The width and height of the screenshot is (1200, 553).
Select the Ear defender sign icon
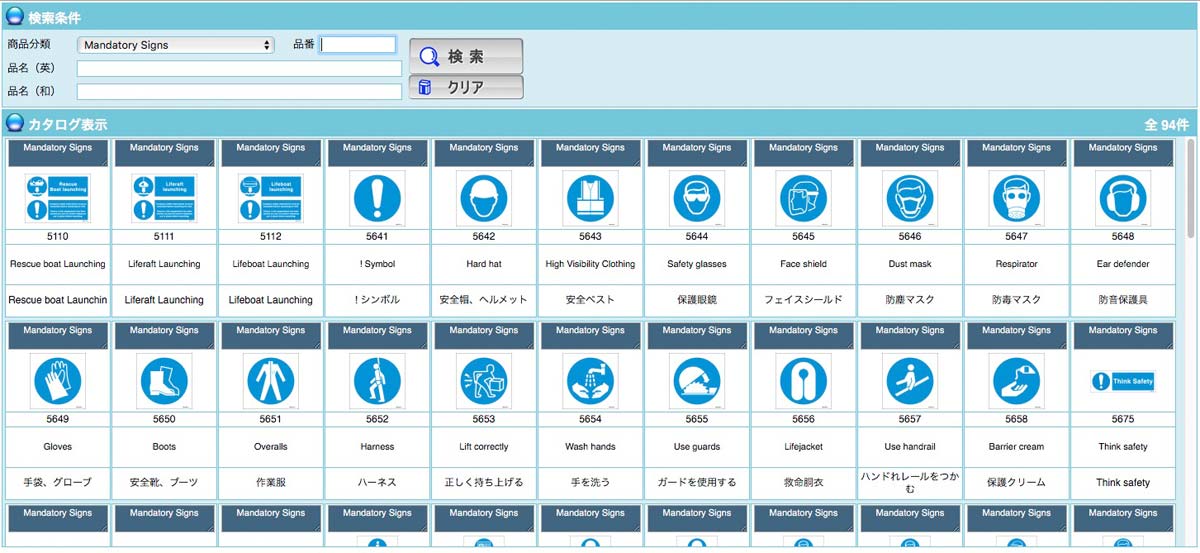pos(1122,198)
